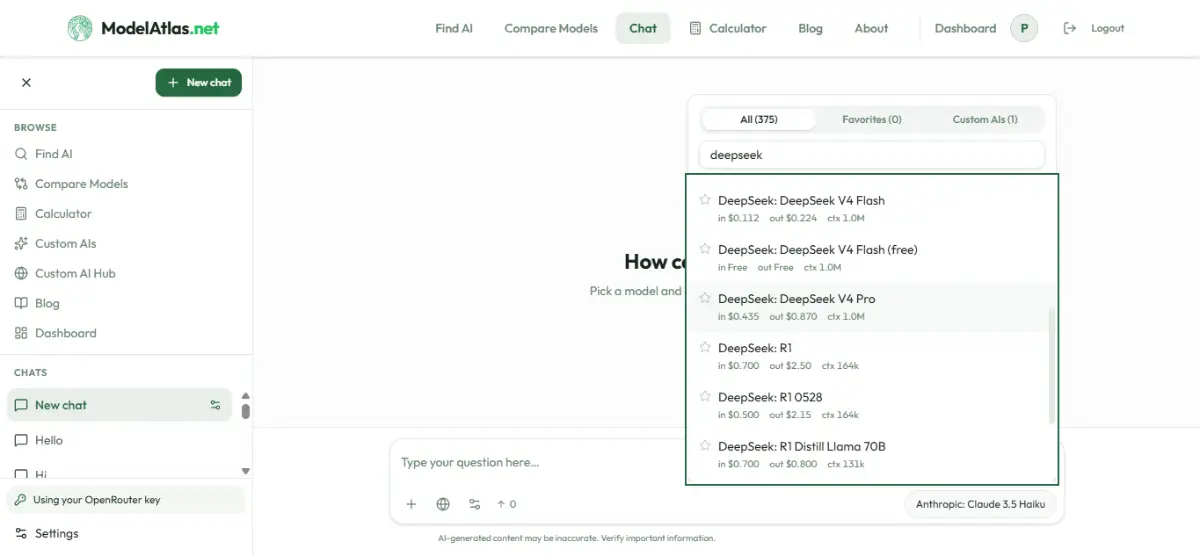Select model DeepSeek: DeepSeek V4 Pro

pyautogui.click(x=868, y=307)
